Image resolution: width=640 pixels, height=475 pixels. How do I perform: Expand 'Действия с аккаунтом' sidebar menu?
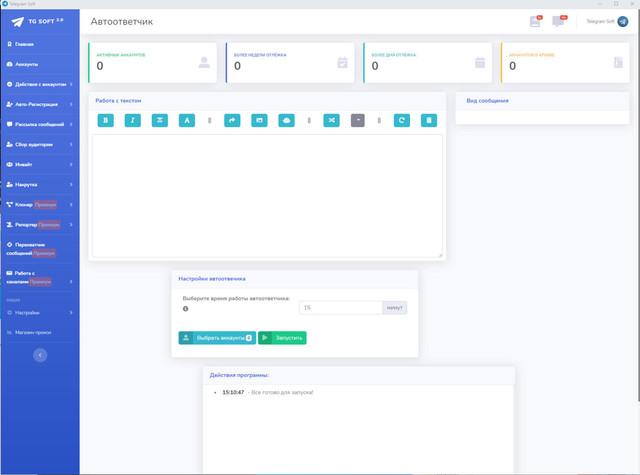(40, 84)
